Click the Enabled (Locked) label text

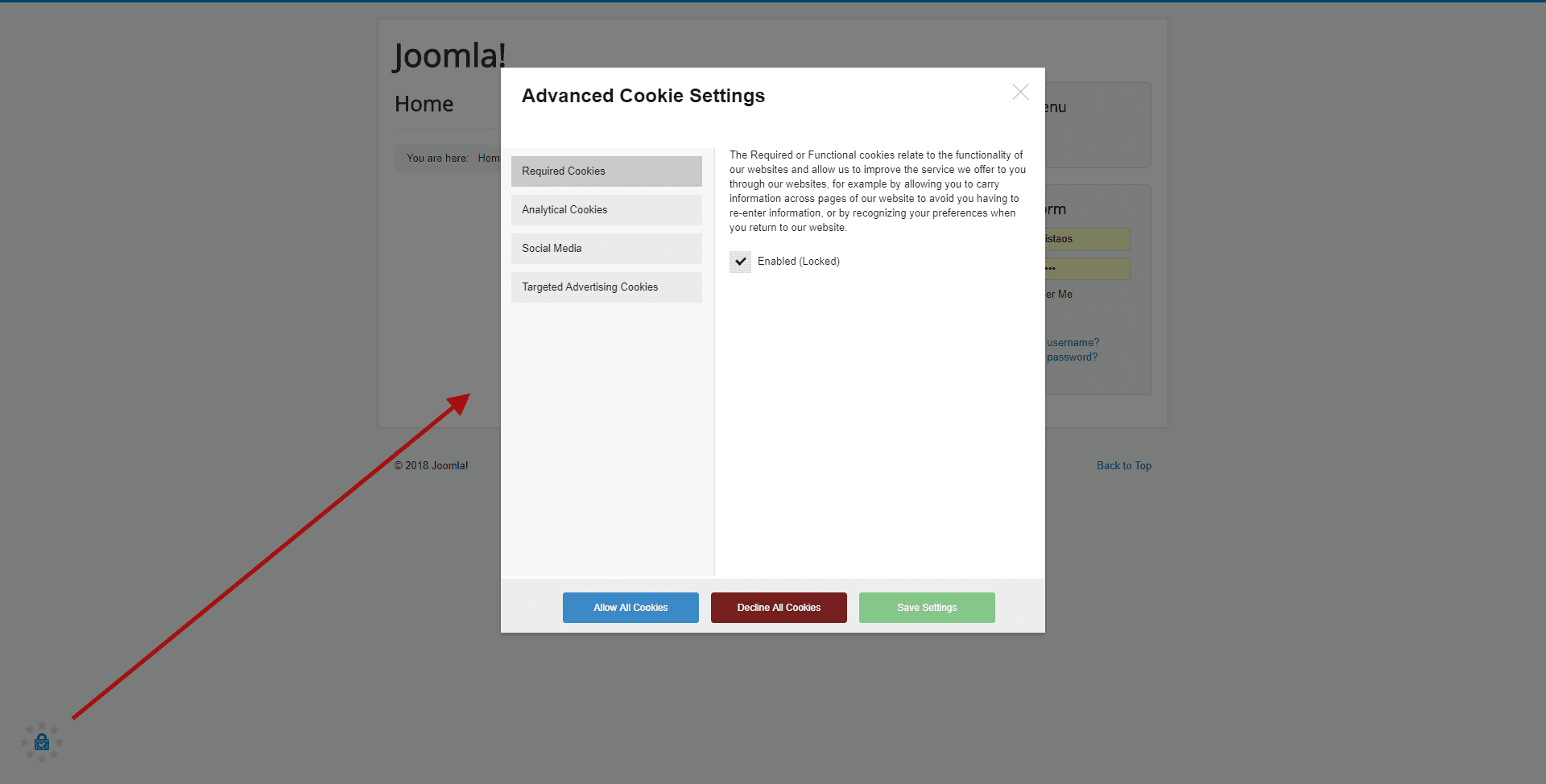(x=798, y=262)
